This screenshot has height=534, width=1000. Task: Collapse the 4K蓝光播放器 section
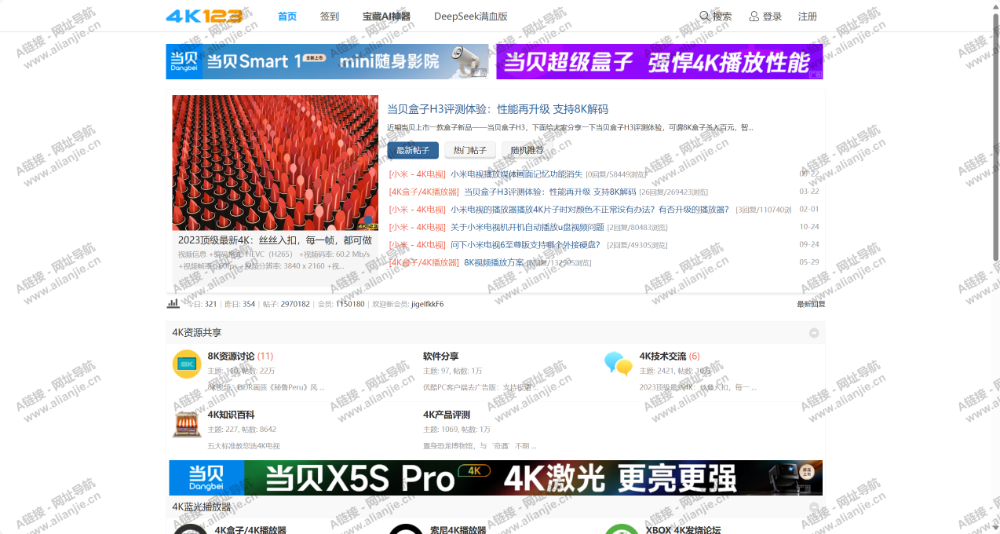(x=814, y=507)
